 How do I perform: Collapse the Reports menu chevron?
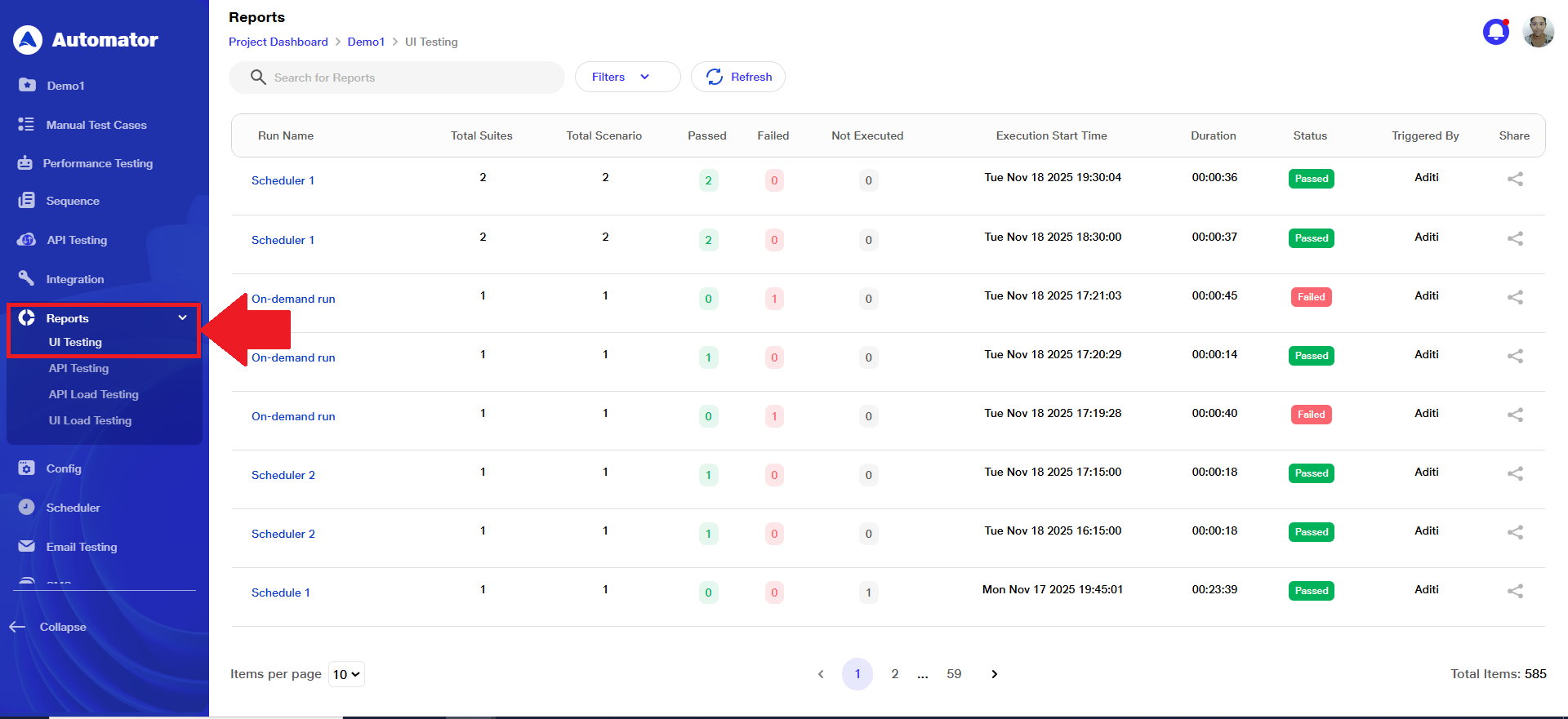(182, 318)
